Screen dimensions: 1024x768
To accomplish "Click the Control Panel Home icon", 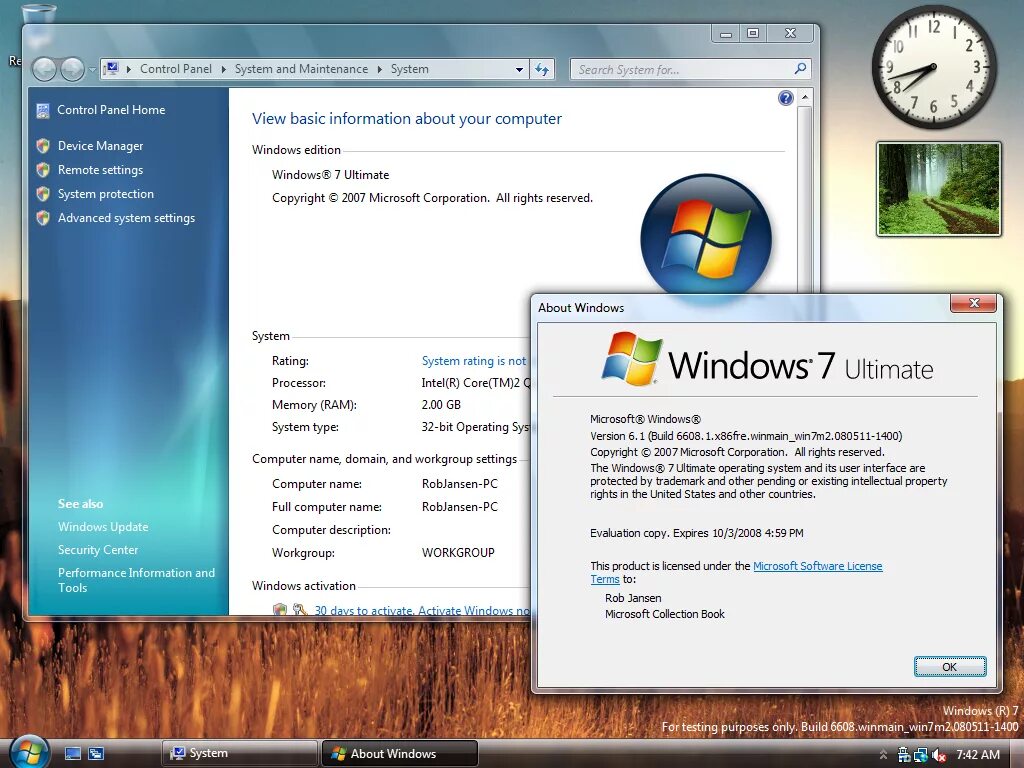I will pos(43,110).
